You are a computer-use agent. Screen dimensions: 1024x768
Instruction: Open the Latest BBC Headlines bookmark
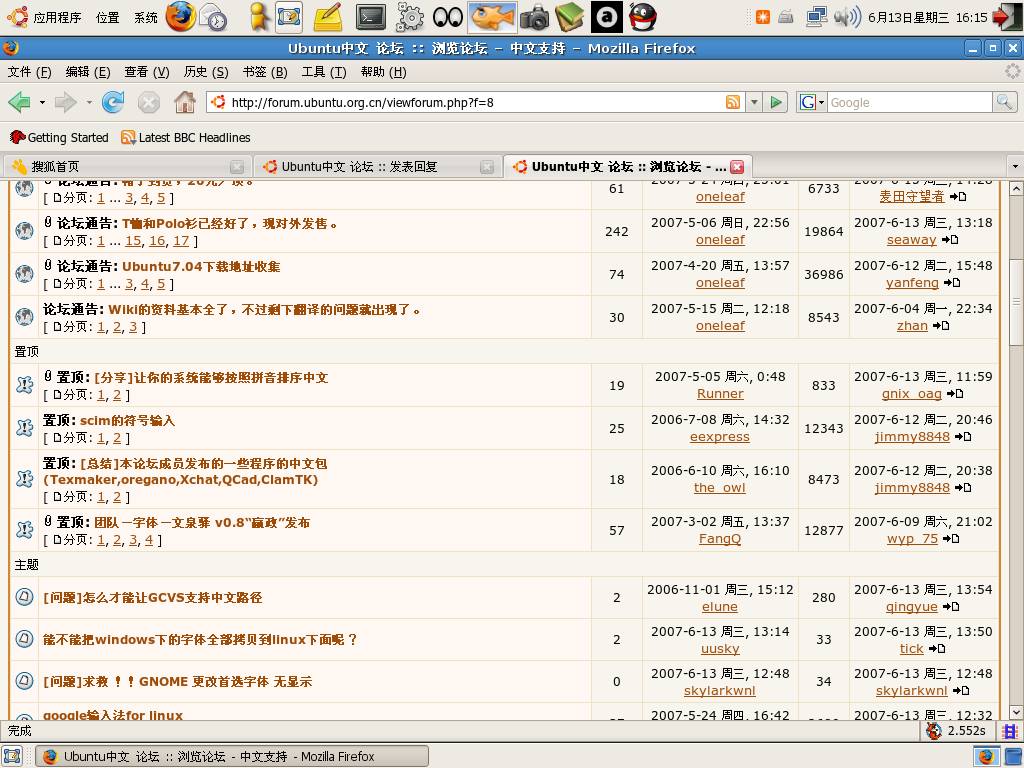[186, 138]
